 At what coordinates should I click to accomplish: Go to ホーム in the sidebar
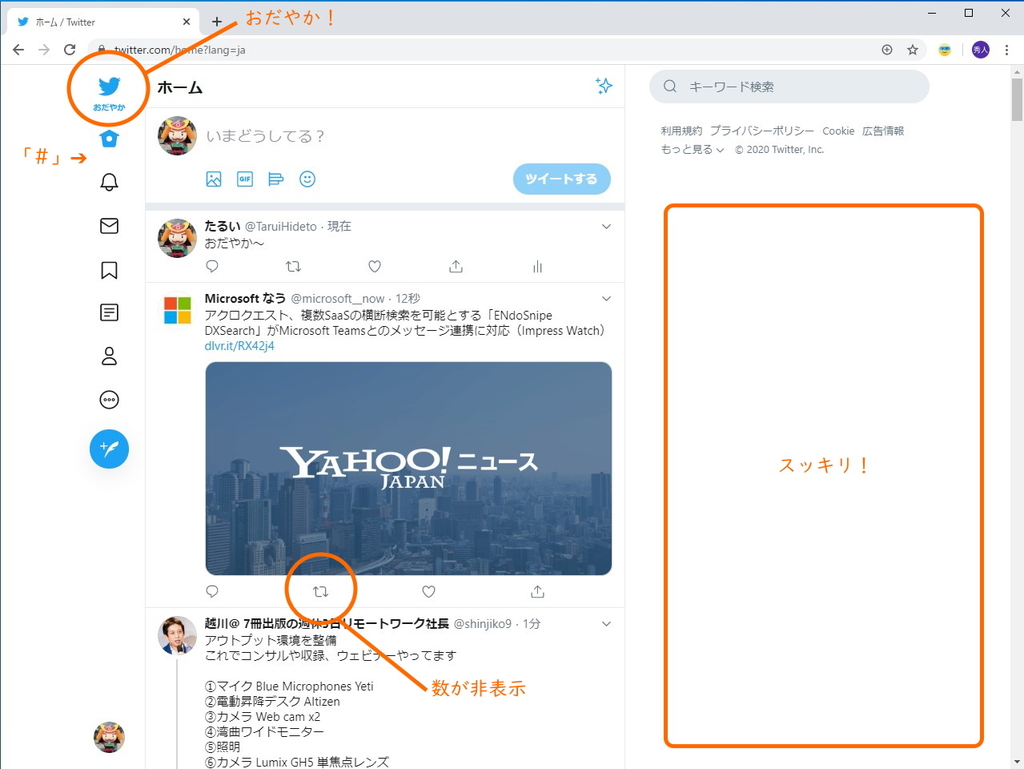point(108,139)
